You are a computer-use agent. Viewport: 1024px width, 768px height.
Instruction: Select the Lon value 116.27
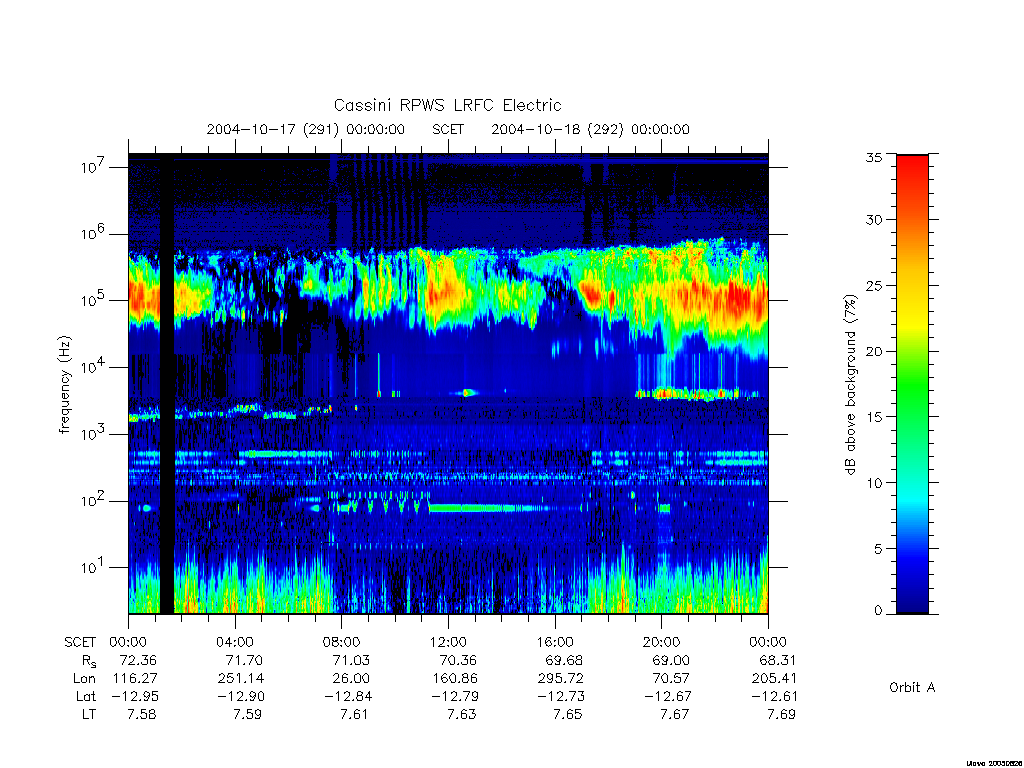click(x=135, y=678)
